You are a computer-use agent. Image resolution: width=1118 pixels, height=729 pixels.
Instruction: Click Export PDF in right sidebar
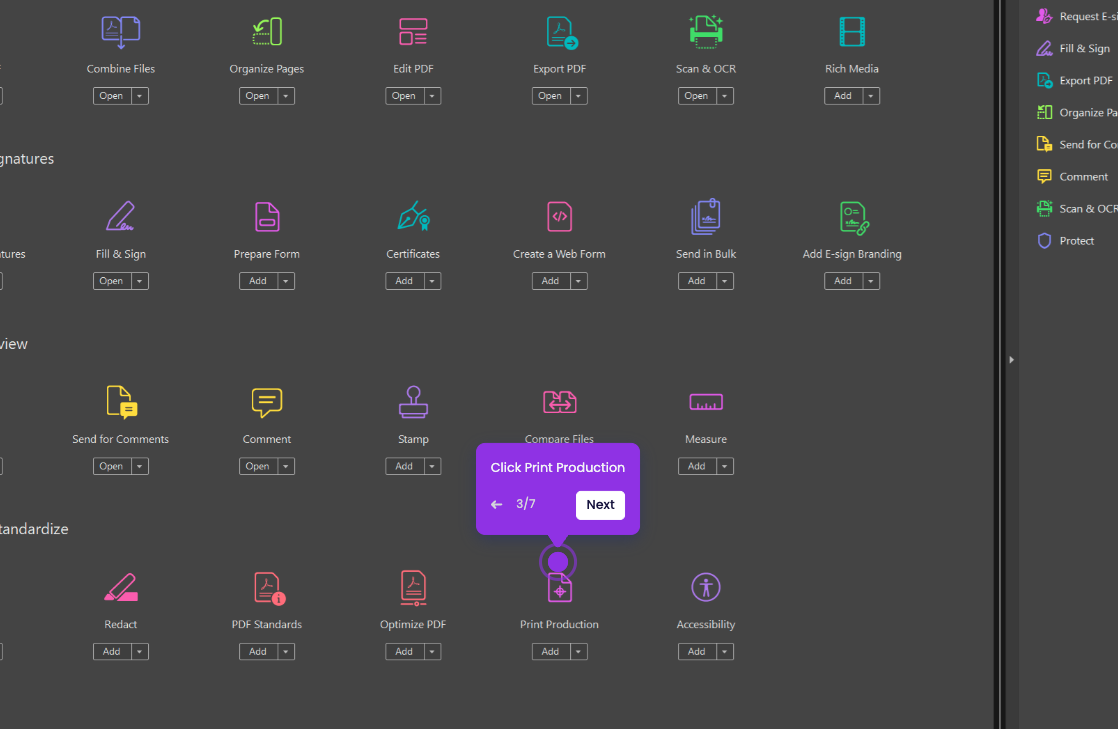(x=1075, y=81)
